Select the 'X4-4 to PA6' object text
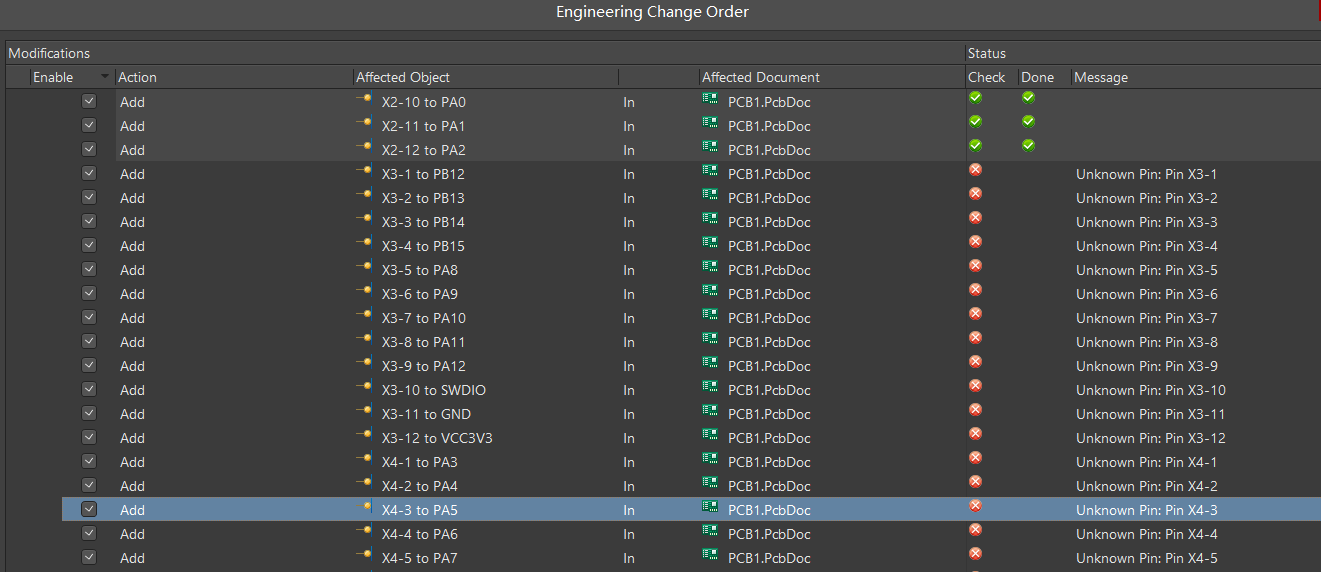 pos(420,534)
